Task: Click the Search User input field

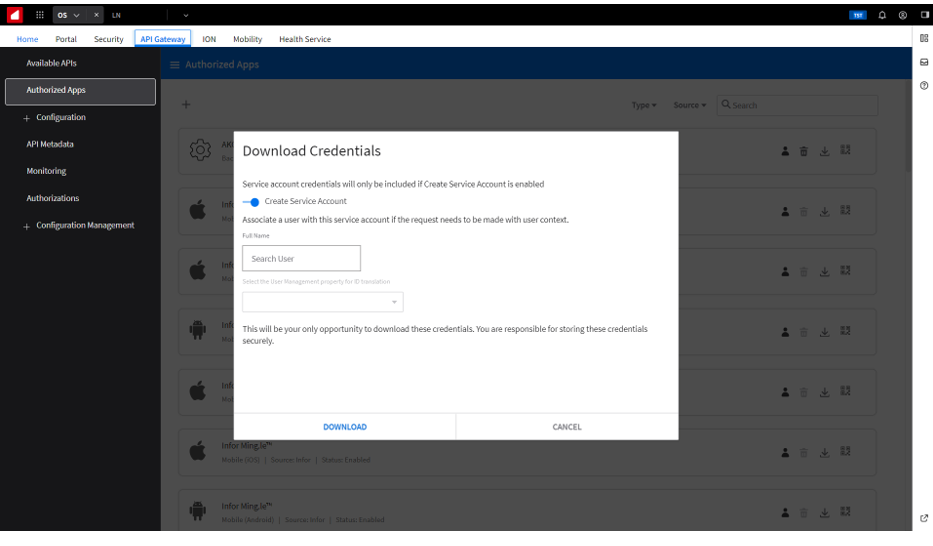Action: (x=301, y=258)
